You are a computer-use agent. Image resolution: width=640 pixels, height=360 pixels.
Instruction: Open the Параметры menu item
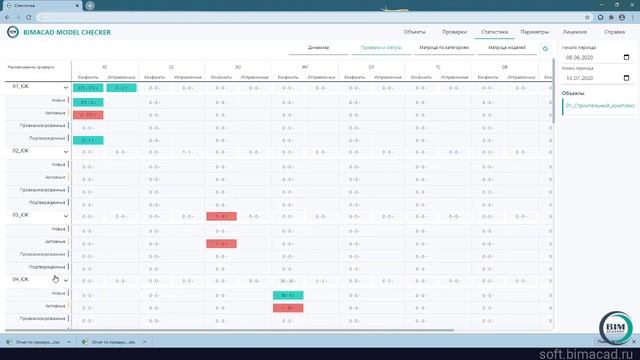point(535,32)
